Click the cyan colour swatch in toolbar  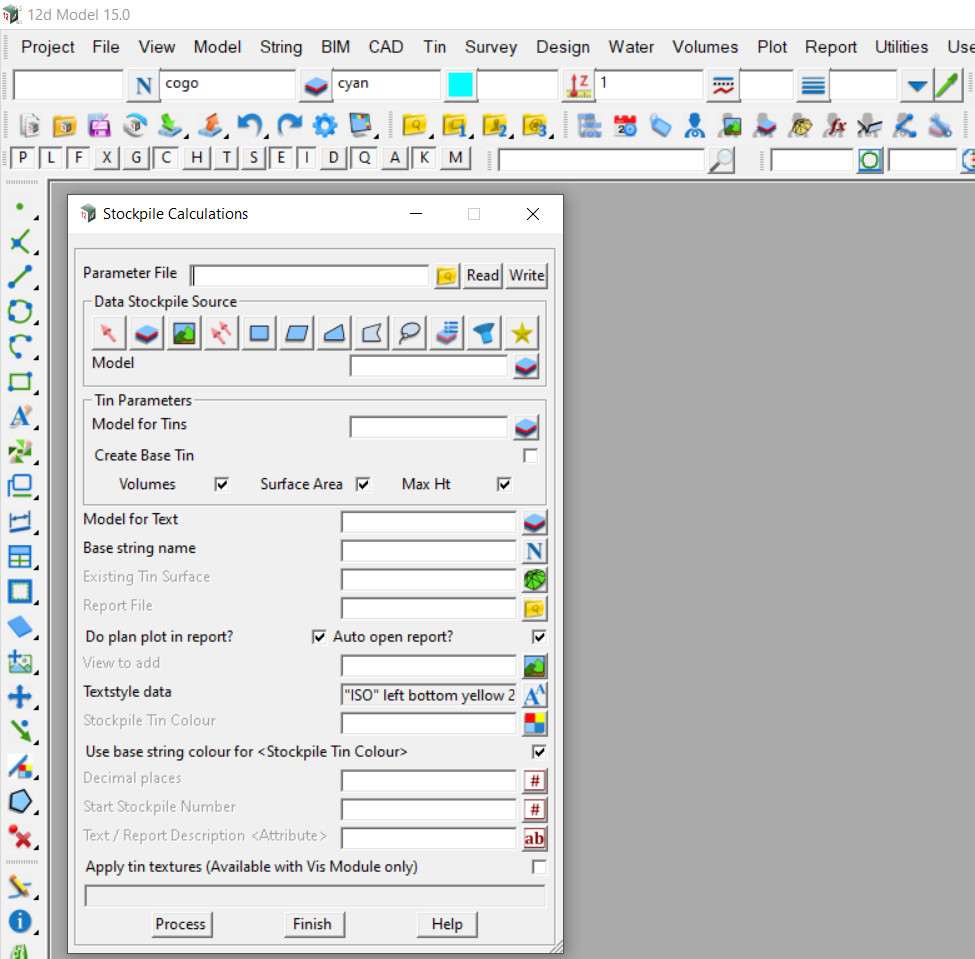click(460, 86)
